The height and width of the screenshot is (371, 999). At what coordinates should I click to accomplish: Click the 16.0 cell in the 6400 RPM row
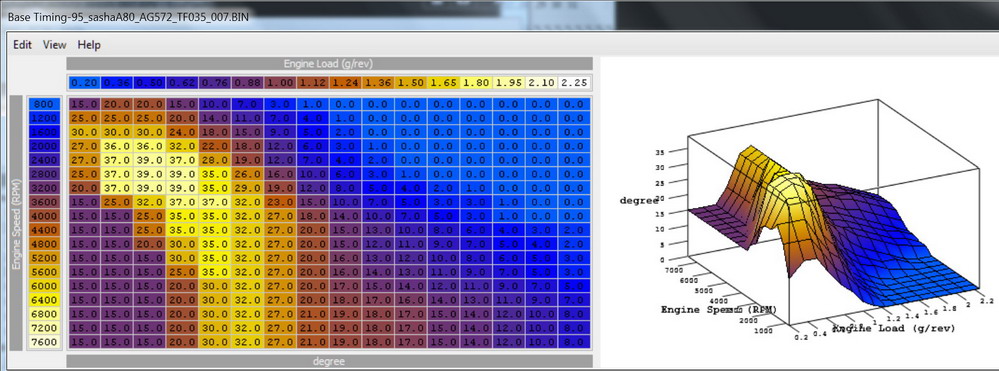[x=410, y=300]
